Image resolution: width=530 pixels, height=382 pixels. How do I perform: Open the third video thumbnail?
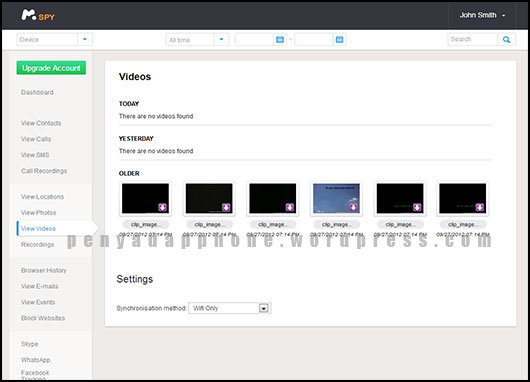pyautogui.click(x=272, y=198)
